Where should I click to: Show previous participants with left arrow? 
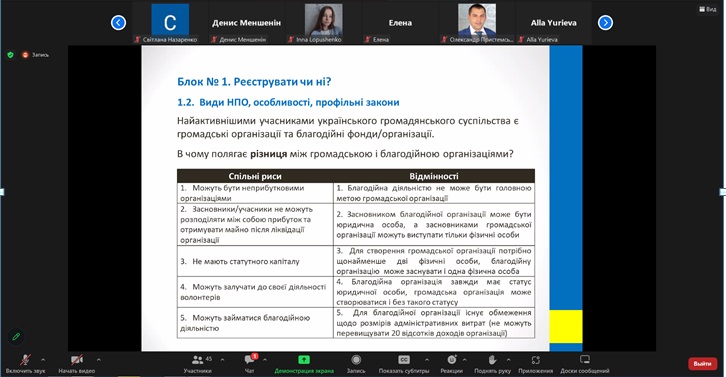click(119, 23)
